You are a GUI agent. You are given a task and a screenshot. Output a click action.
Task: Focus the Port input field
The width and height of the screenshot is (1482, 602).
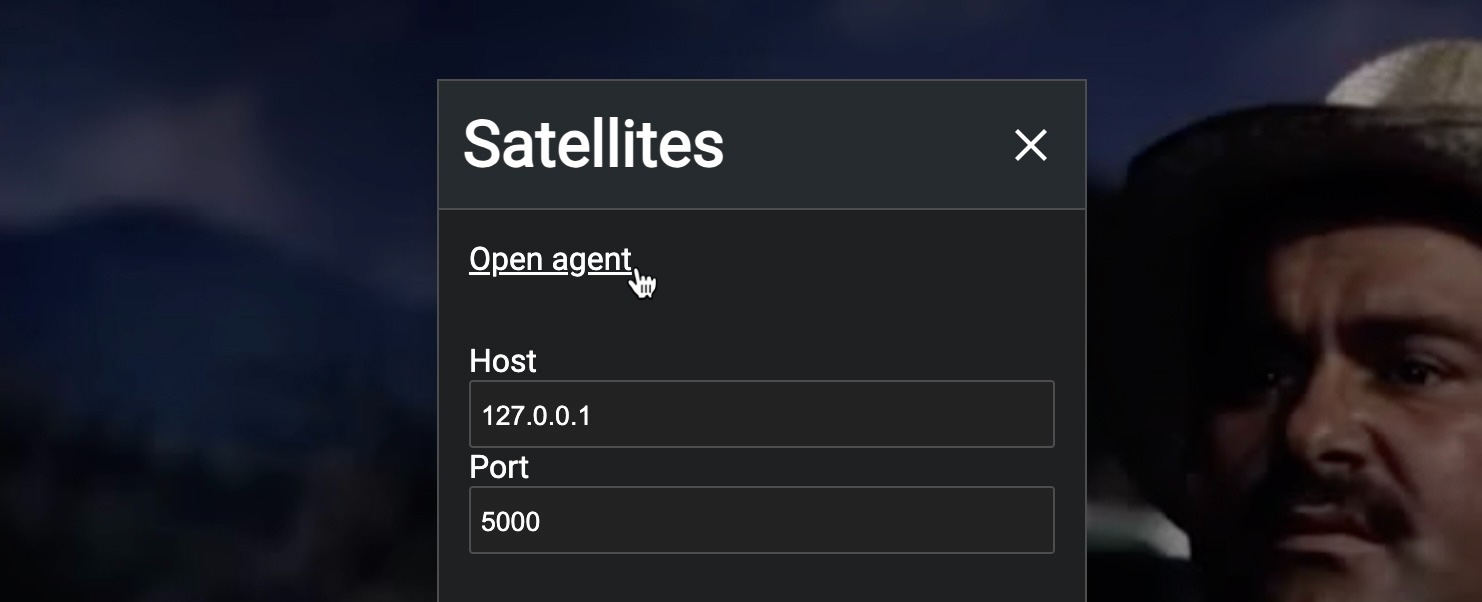761,520
